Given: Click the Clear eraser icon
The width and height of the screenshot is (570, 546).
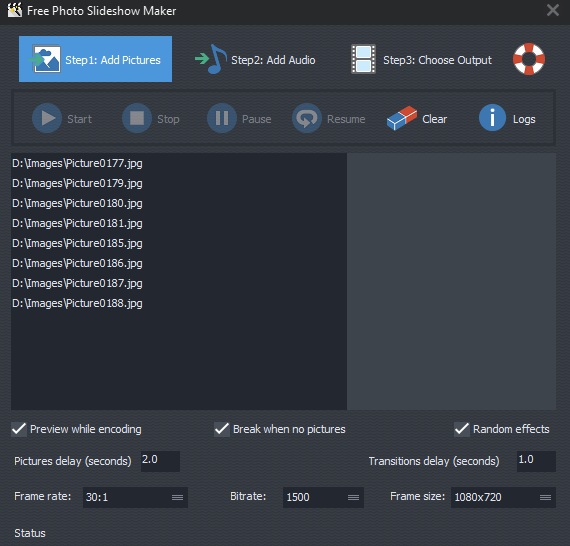Looking at the screenshot, I should click(402, 118).
